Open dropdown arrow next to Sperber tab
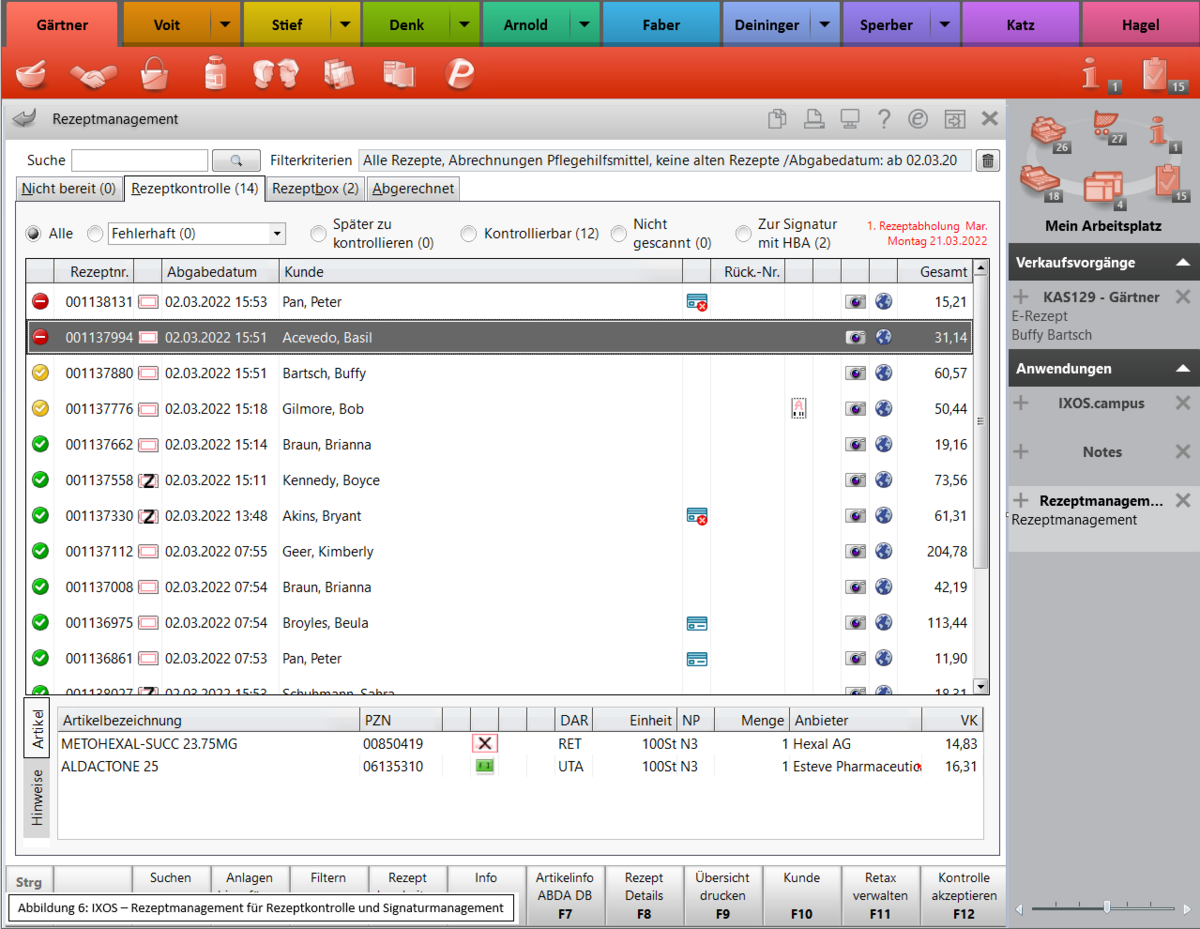 coord(944,25)
